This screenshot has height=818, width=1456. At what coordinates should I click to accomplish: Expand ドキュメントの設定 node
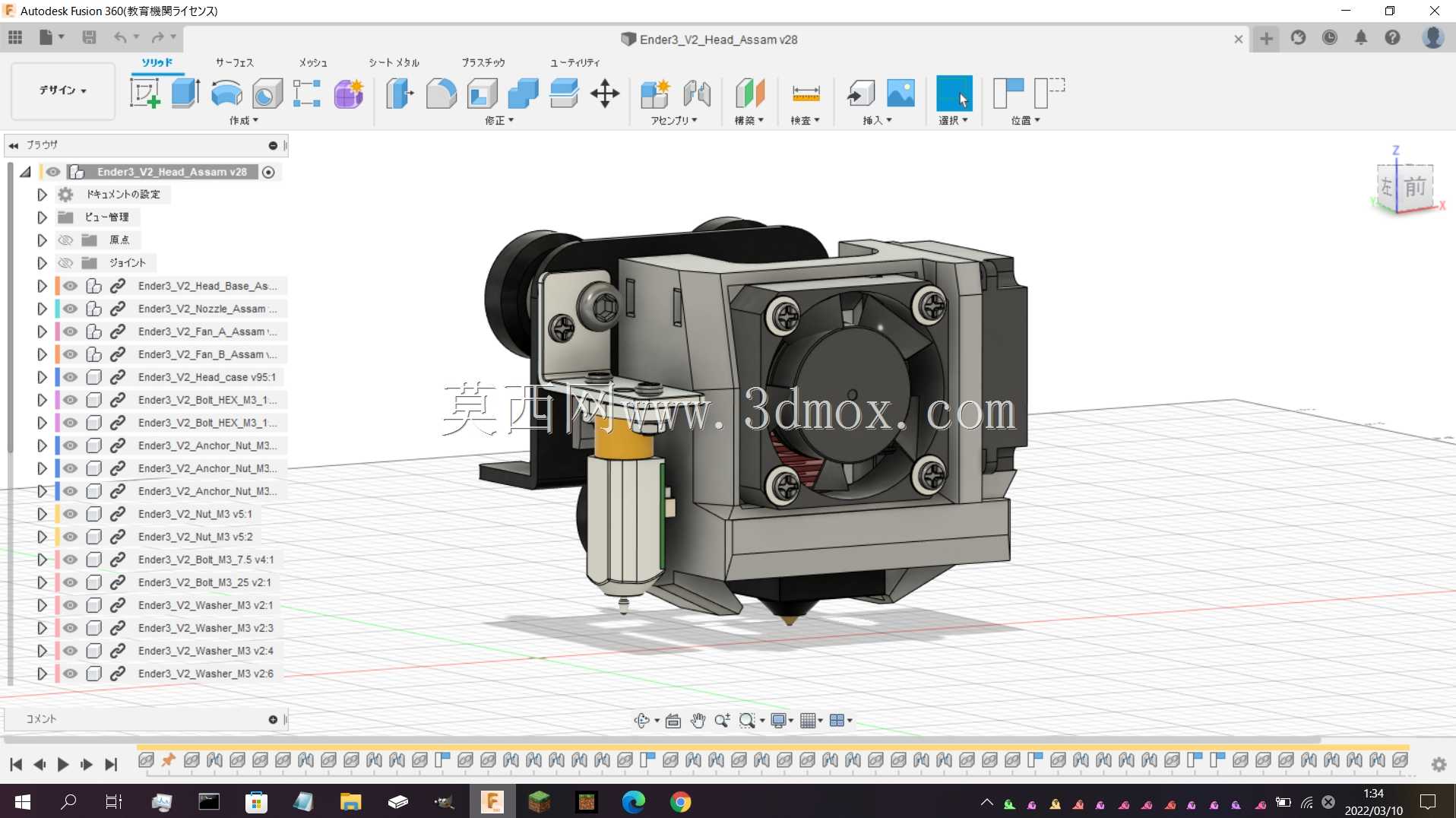[x=42, y=195]
